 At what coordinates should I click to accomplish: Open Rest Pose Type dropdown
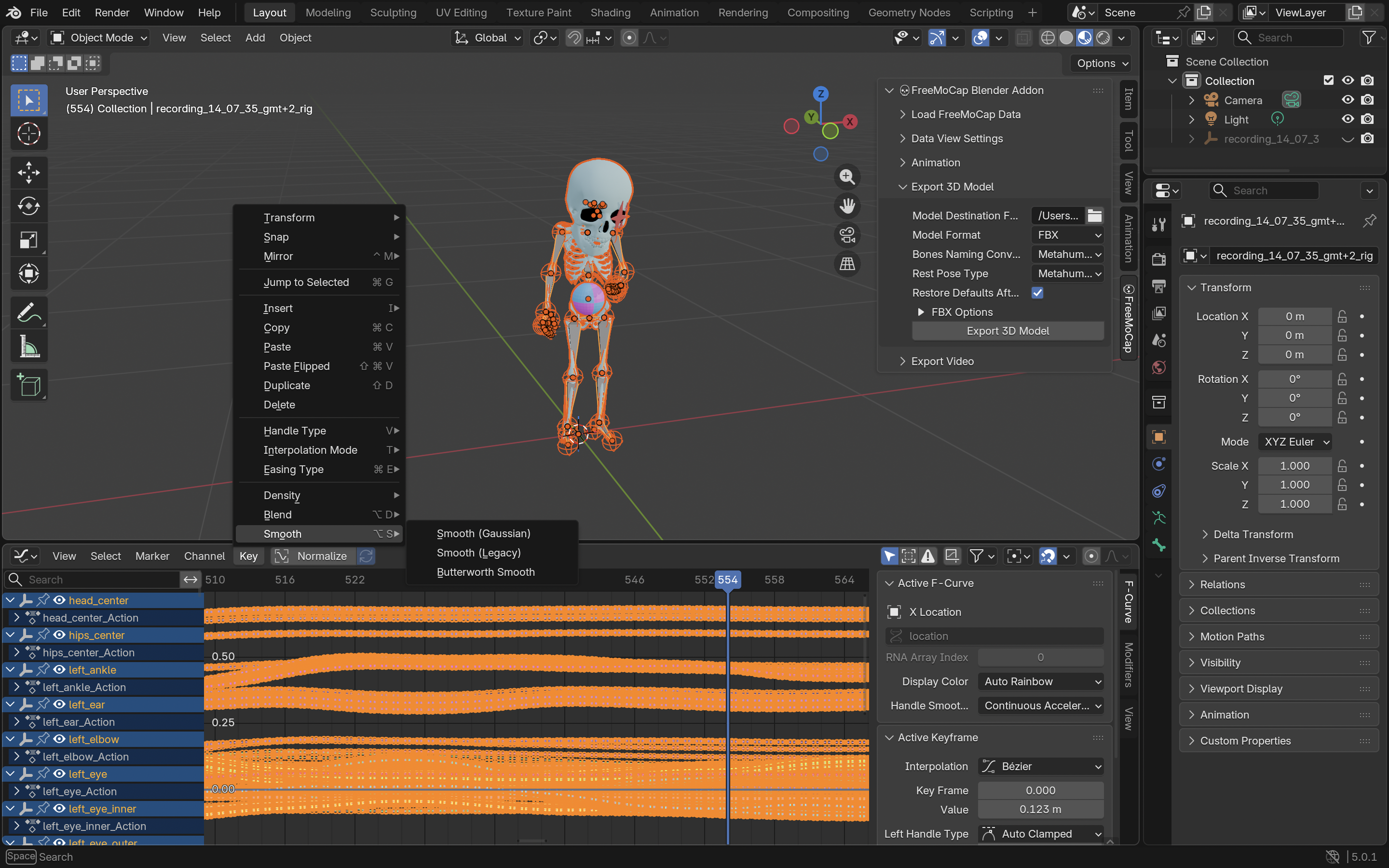click(x=1068, y=273)
